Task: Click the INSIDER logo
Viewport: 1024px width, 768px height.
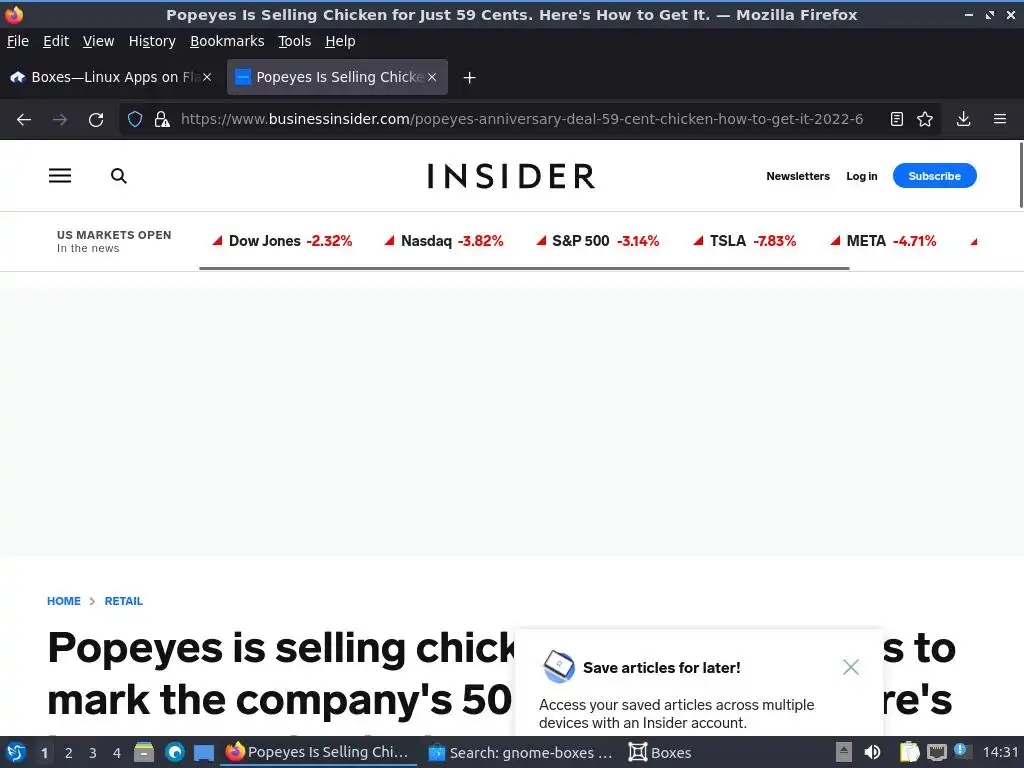Action: 511,176
